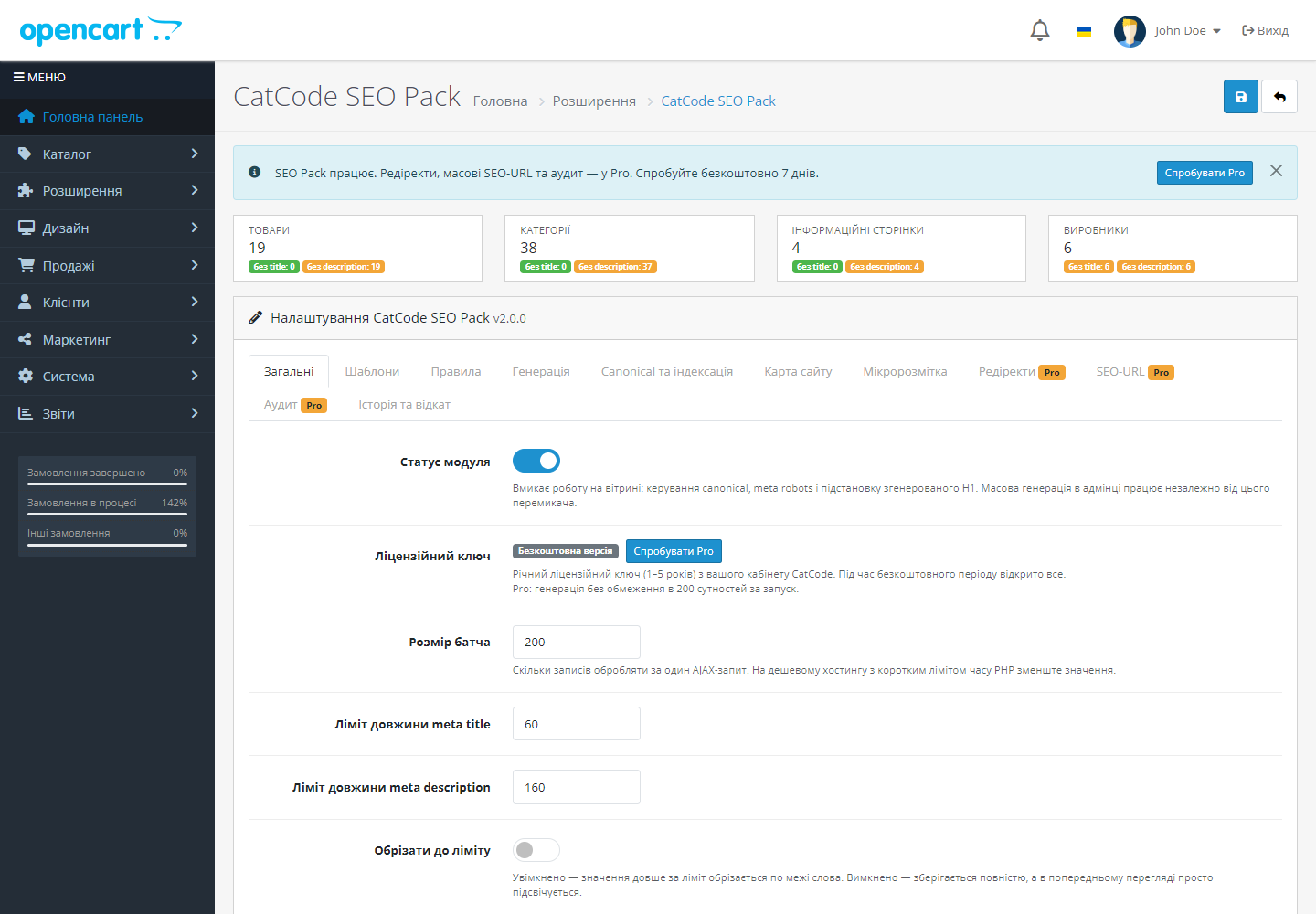Screen dimensions: 1316x914
Task: Expand the Продажі menu chevron
Action: [195, 265]
